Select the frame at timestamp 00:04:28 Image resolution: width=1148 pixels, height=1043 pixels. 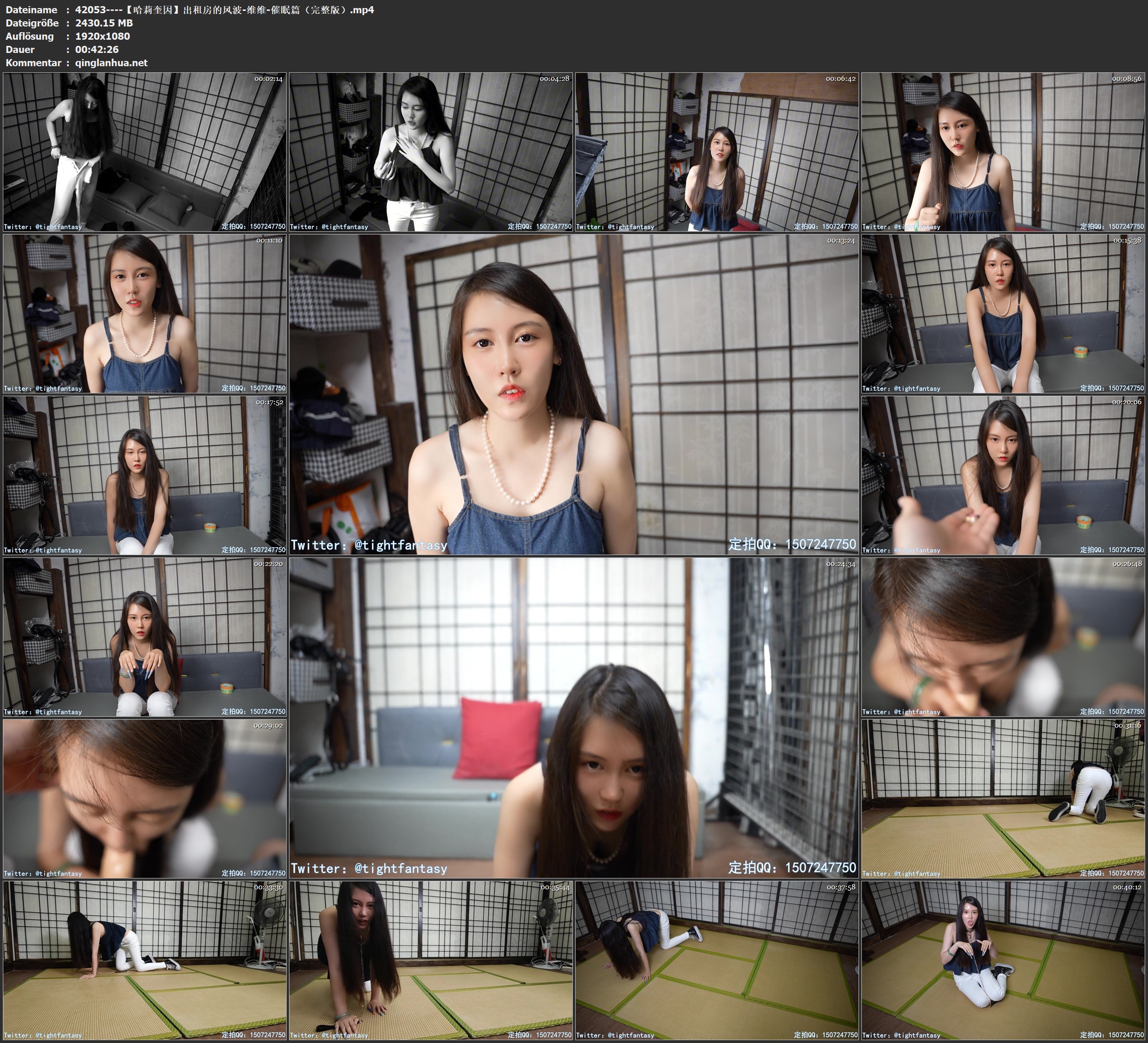click(430, 152)
